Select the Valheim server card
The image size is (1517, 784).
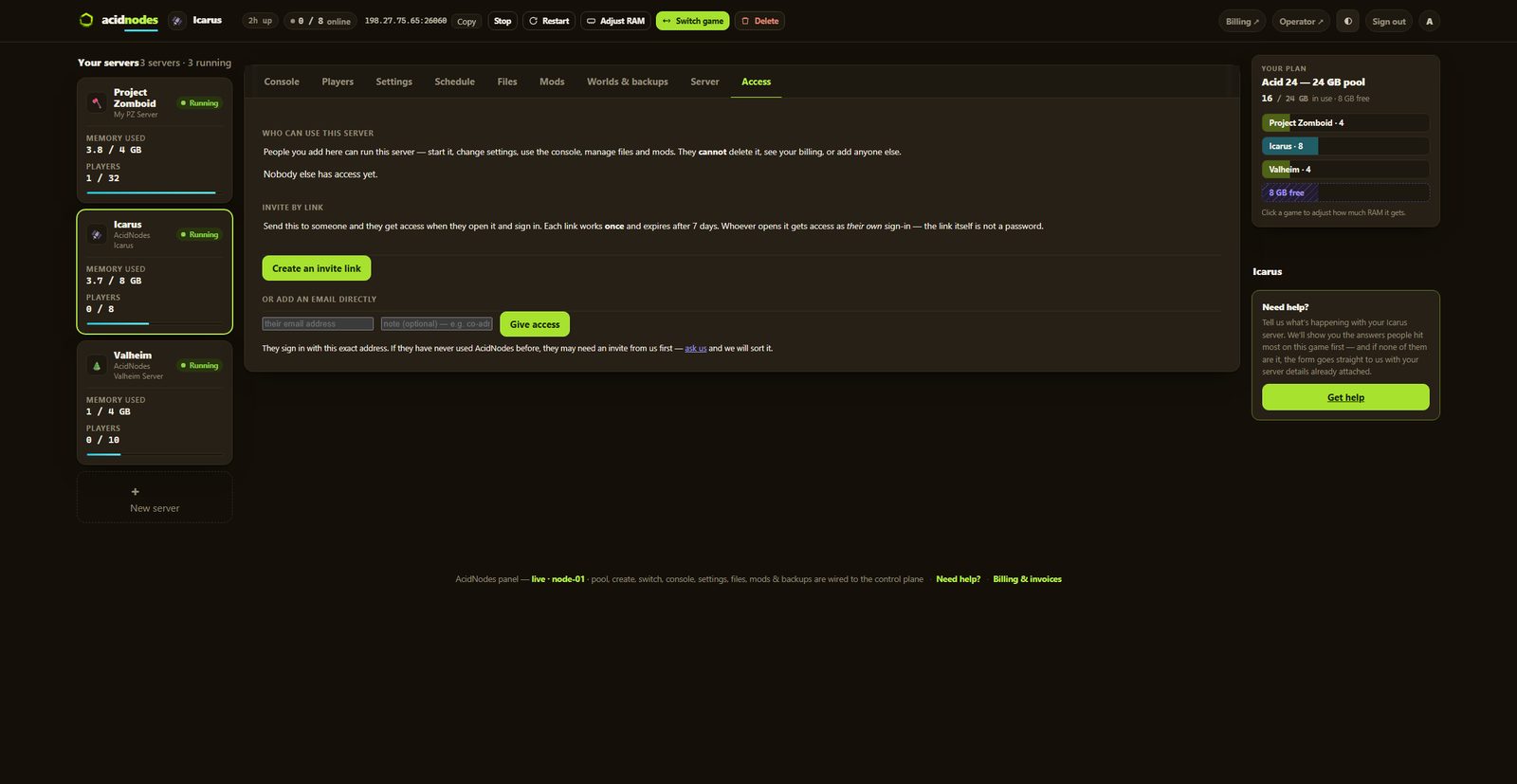point(155,403)
